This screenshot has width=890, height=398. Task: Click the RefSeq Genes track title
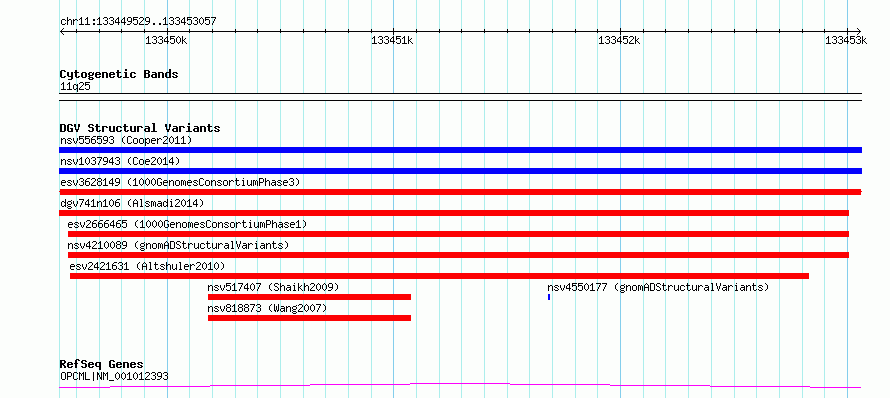coord(102,364)
